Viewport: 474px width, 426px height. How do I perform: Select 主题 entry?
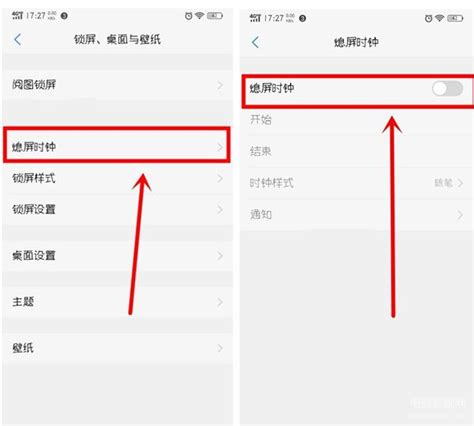[118, 302]
